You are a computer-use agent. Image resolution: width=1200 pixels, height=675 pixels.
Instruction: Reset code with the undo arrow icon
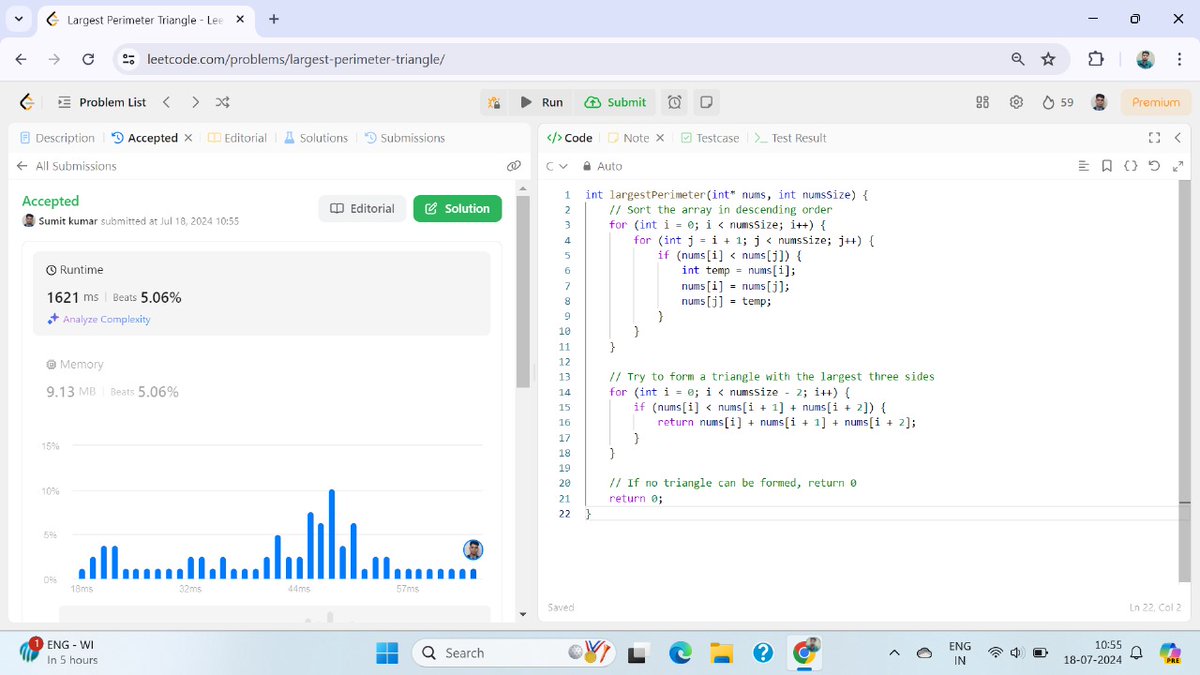(1154, 166)
